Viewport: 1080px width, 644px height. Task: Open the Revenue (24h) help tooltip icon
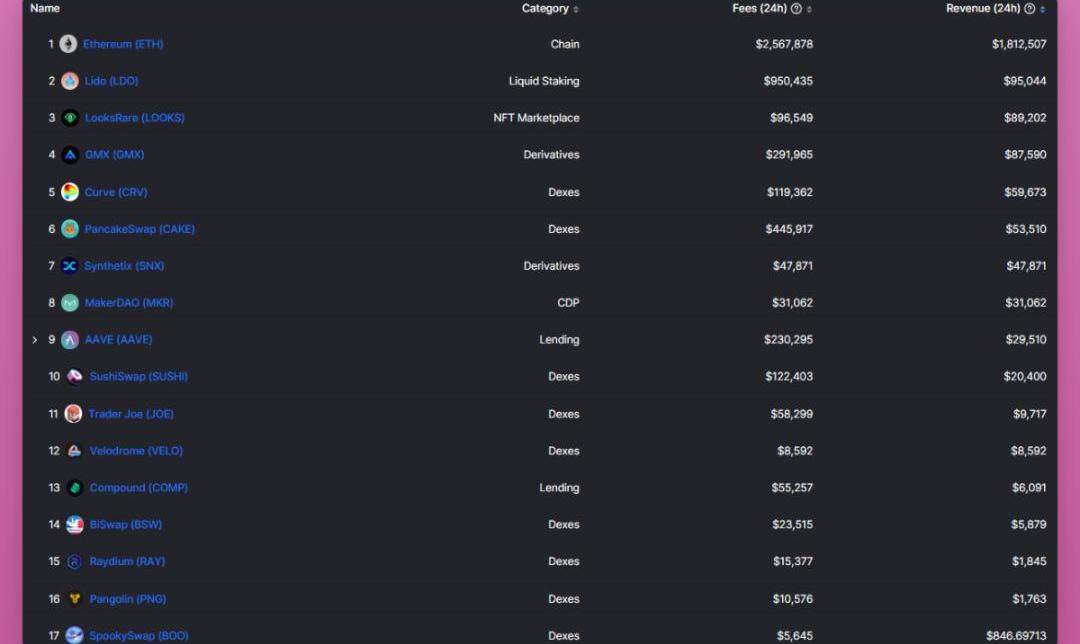tap(1029, 9)
